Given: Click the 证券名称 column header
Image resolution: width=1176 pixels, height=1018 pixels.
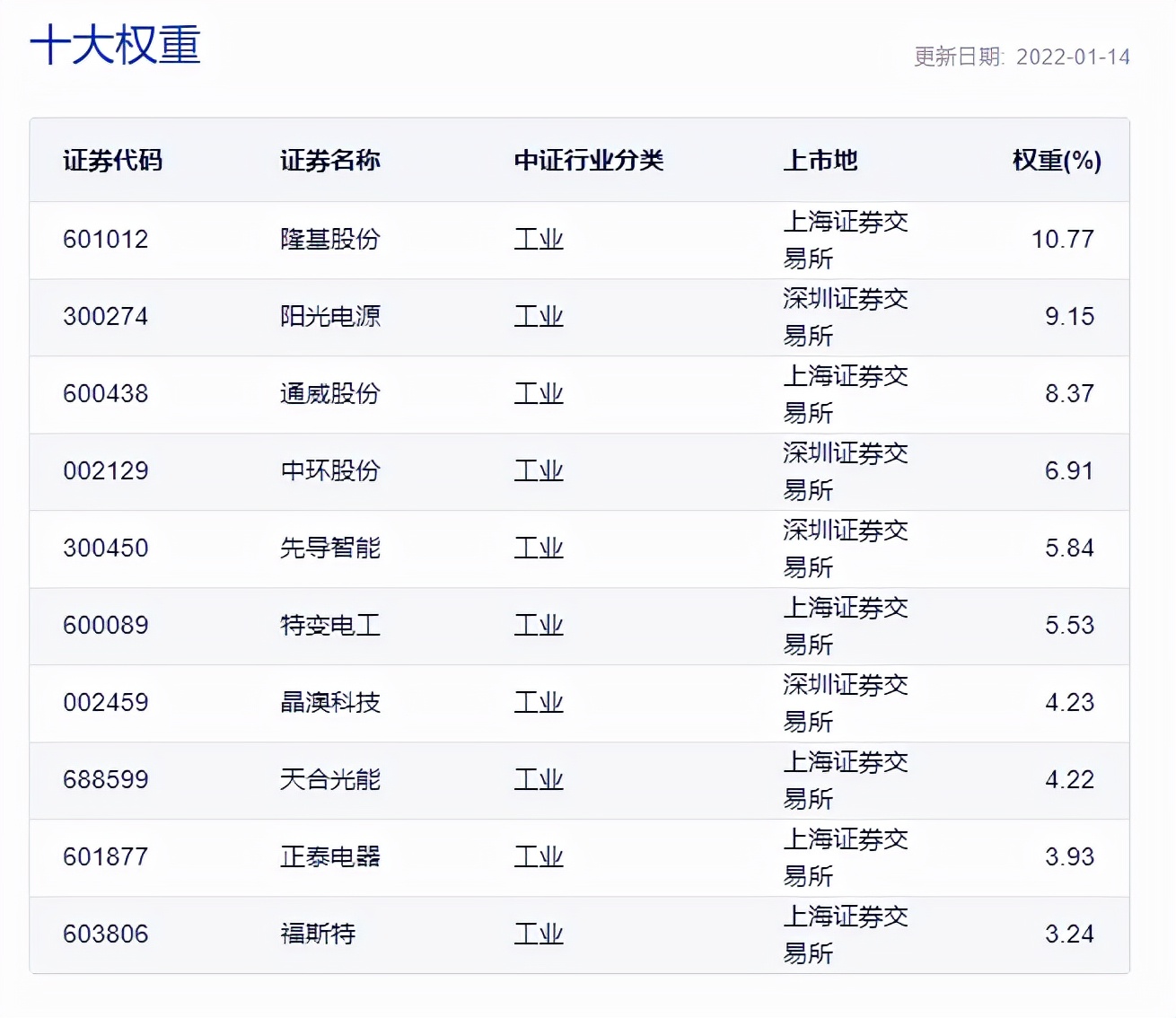Looking at the screenshot, I should click(x=331, y=162).
